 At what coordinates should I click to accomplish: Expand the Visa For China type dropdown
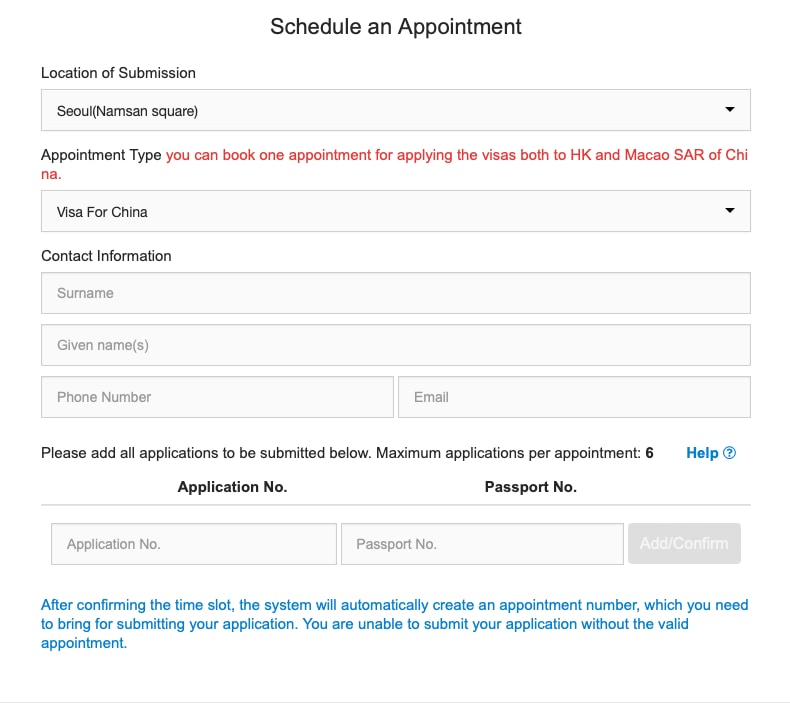coord(395,212)
